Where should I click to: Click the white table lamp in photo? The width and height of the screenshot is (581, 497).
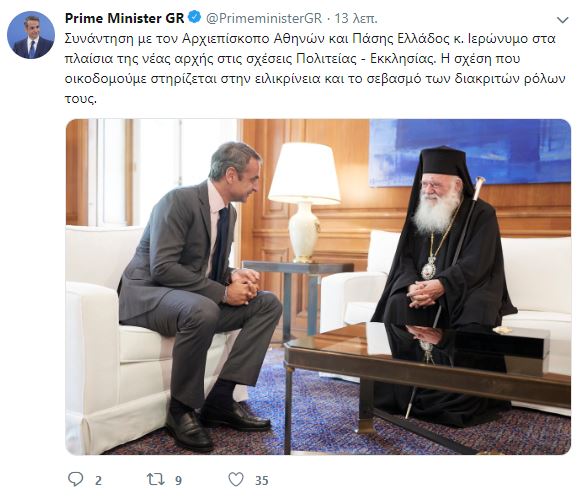[304, 202]
